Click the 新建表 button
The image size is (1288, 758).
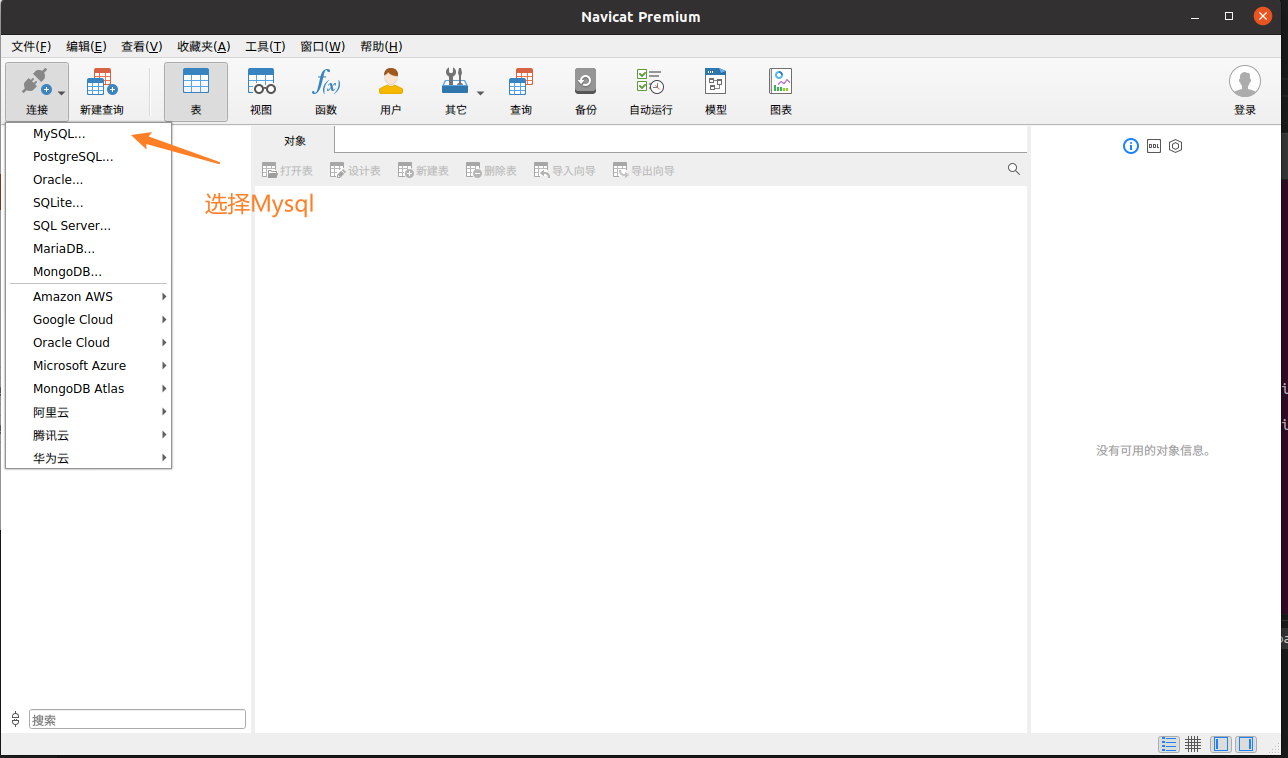[423, 171]
